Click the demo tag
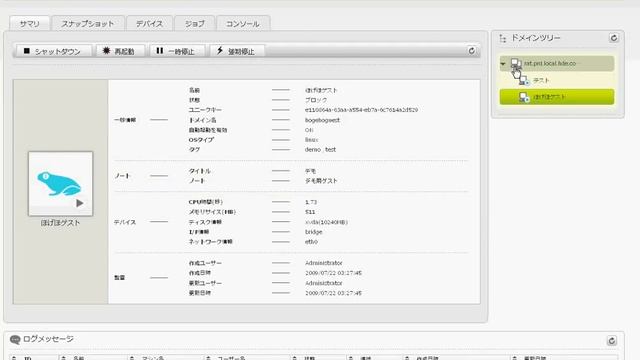This screenshot has height=360, width=640. click(x=313, y=149)
